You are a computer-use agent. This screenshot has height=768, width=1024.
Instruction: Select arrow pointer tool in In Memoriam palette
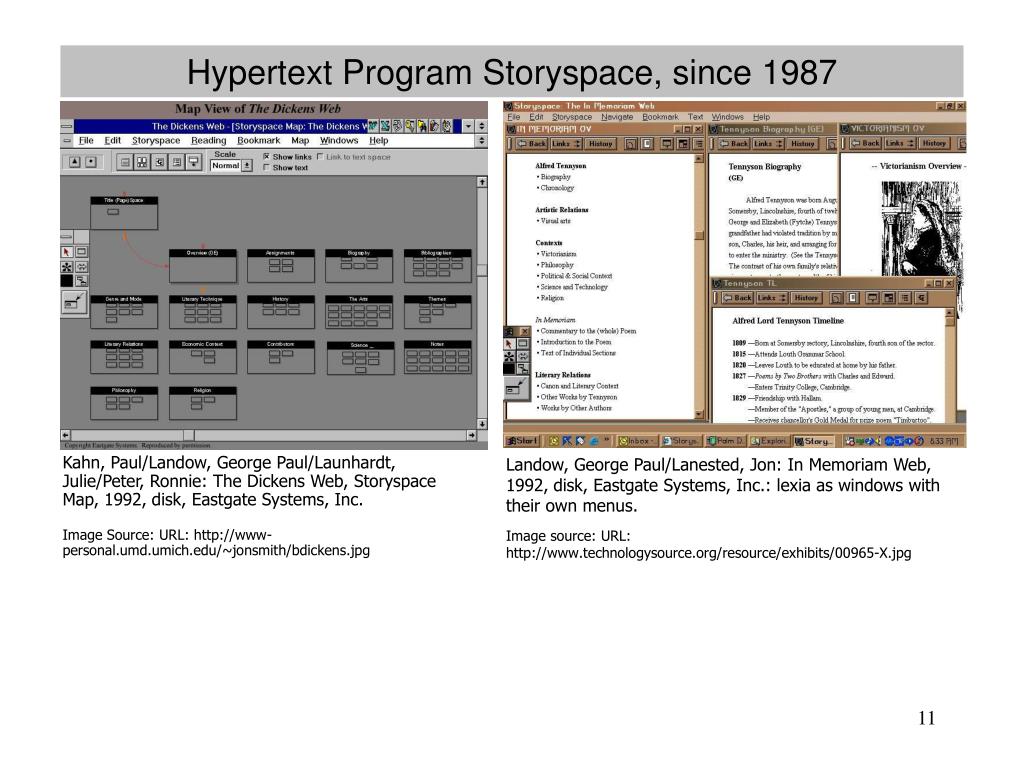coord(509,344)
